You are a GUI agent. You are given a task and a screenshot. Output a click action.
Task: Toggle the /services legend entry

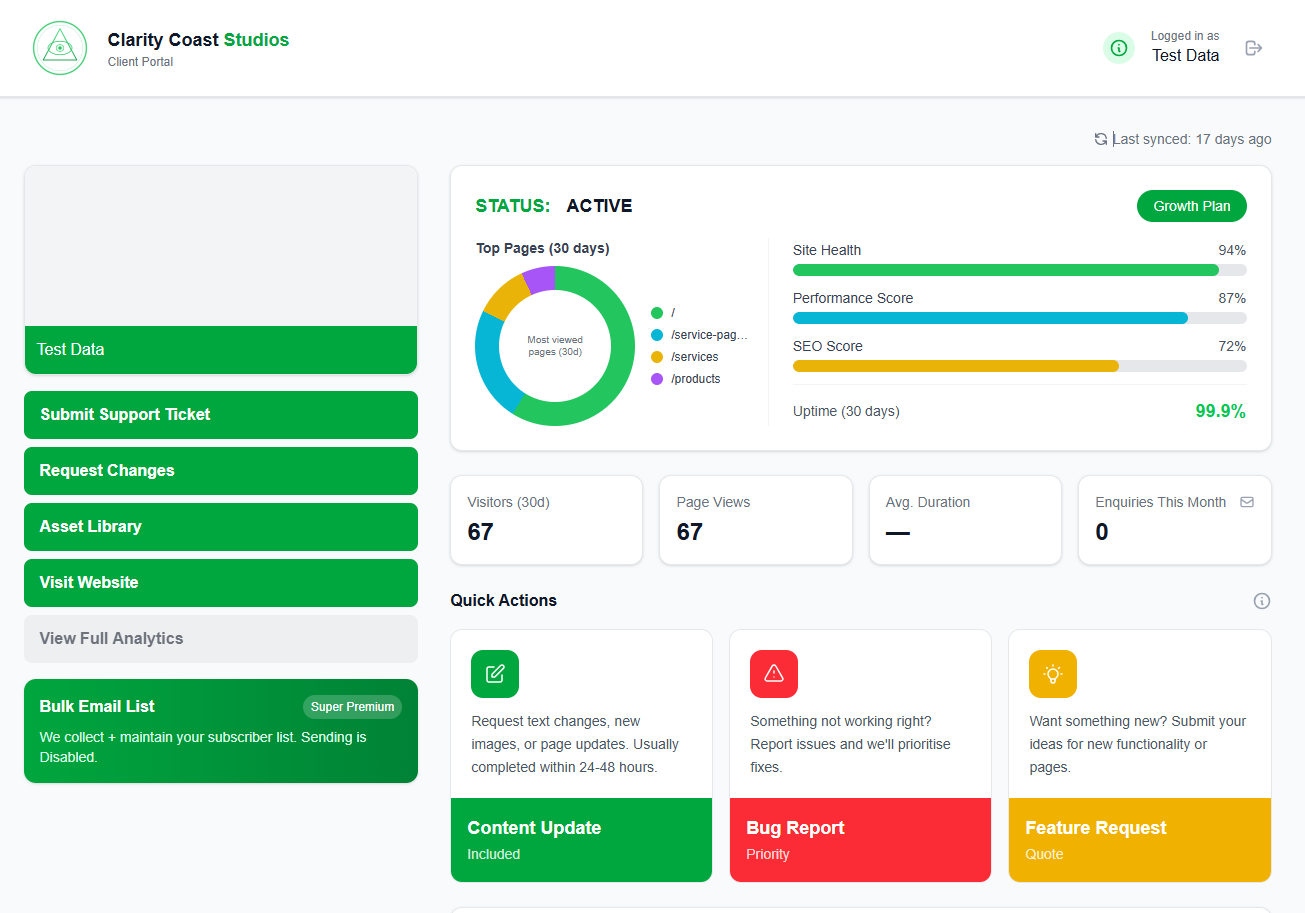(x=693, y=356)
